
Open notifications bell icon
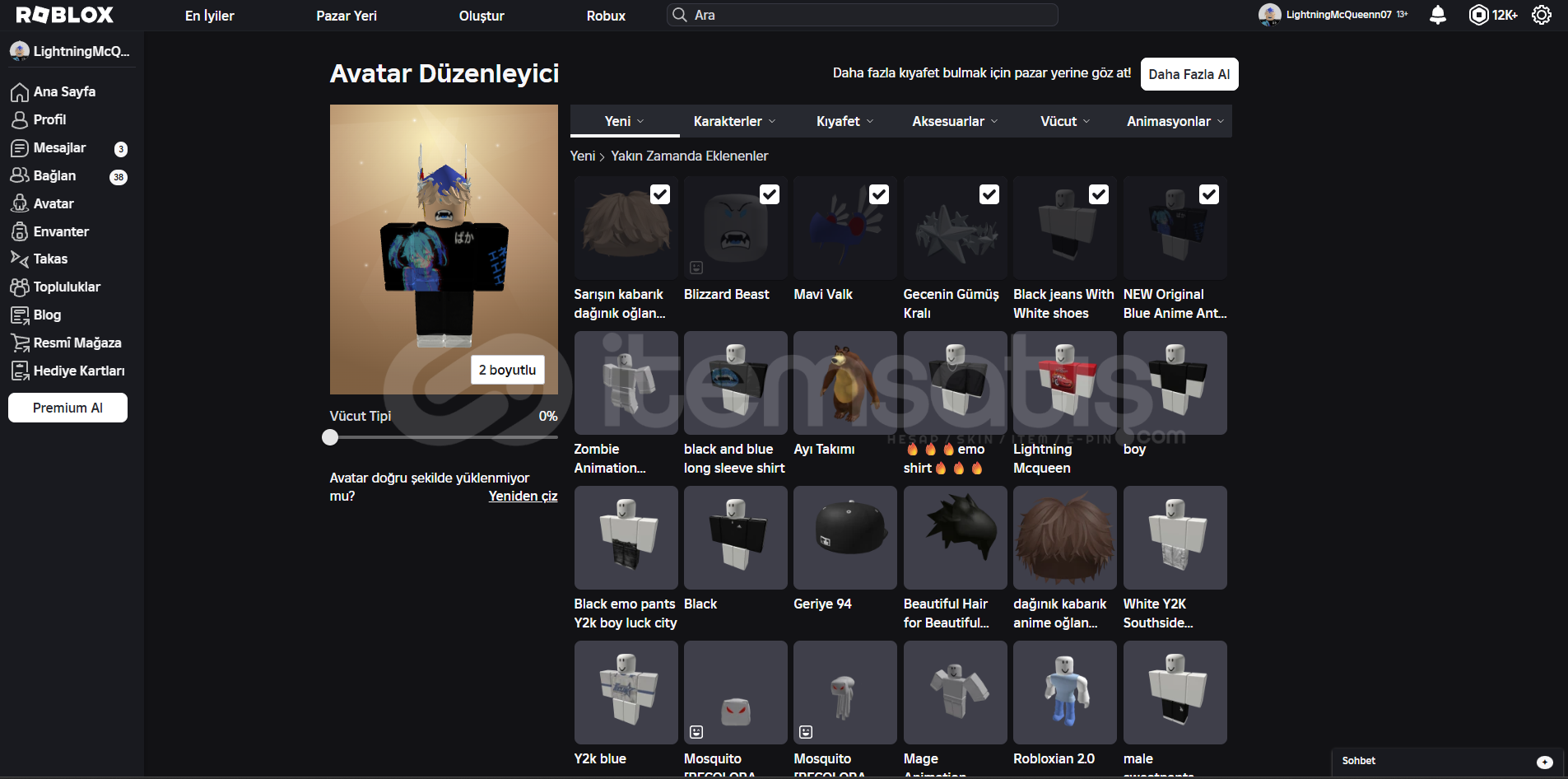[1437, 15]
